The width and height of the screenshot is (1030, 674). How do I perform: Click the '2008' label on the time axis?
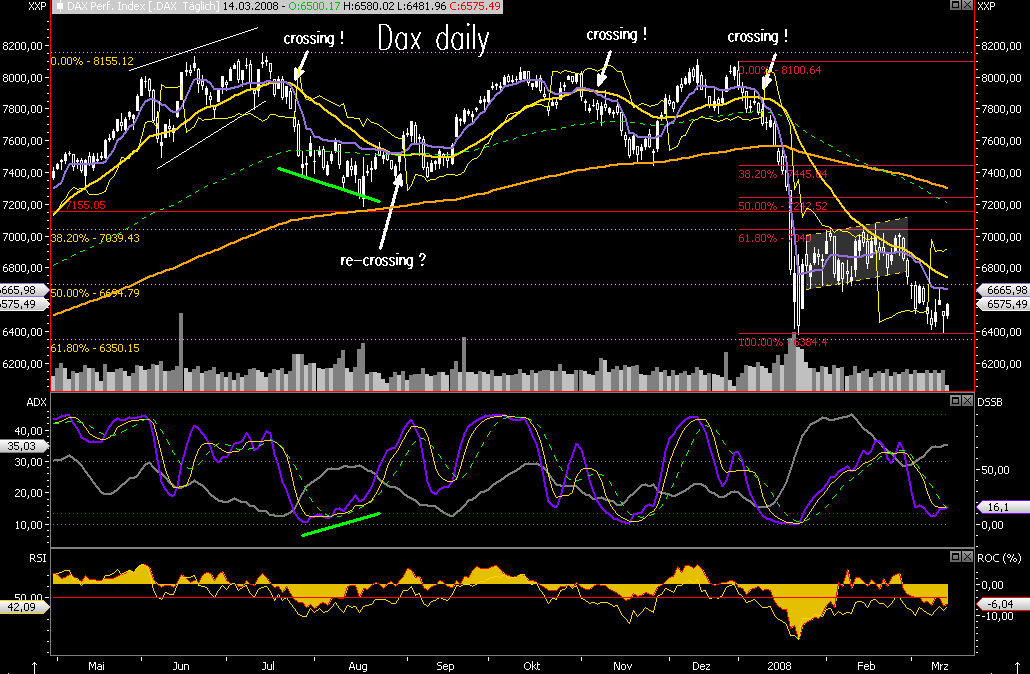click(x=780, y=666)
